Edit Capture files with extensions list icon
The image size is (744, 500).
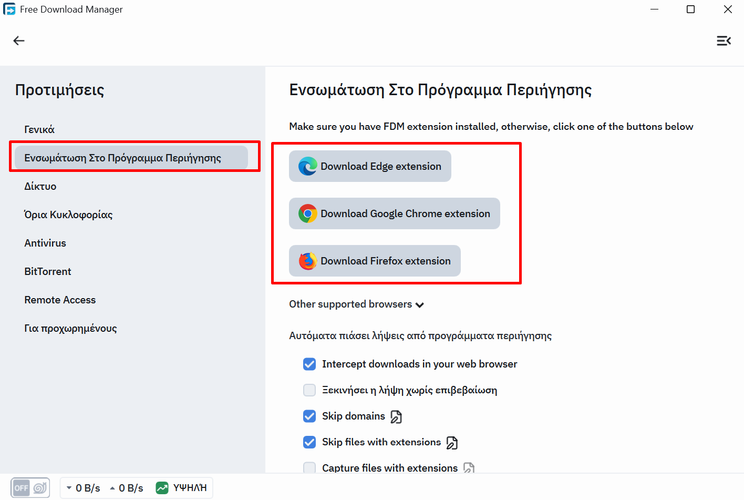[468, 468]
